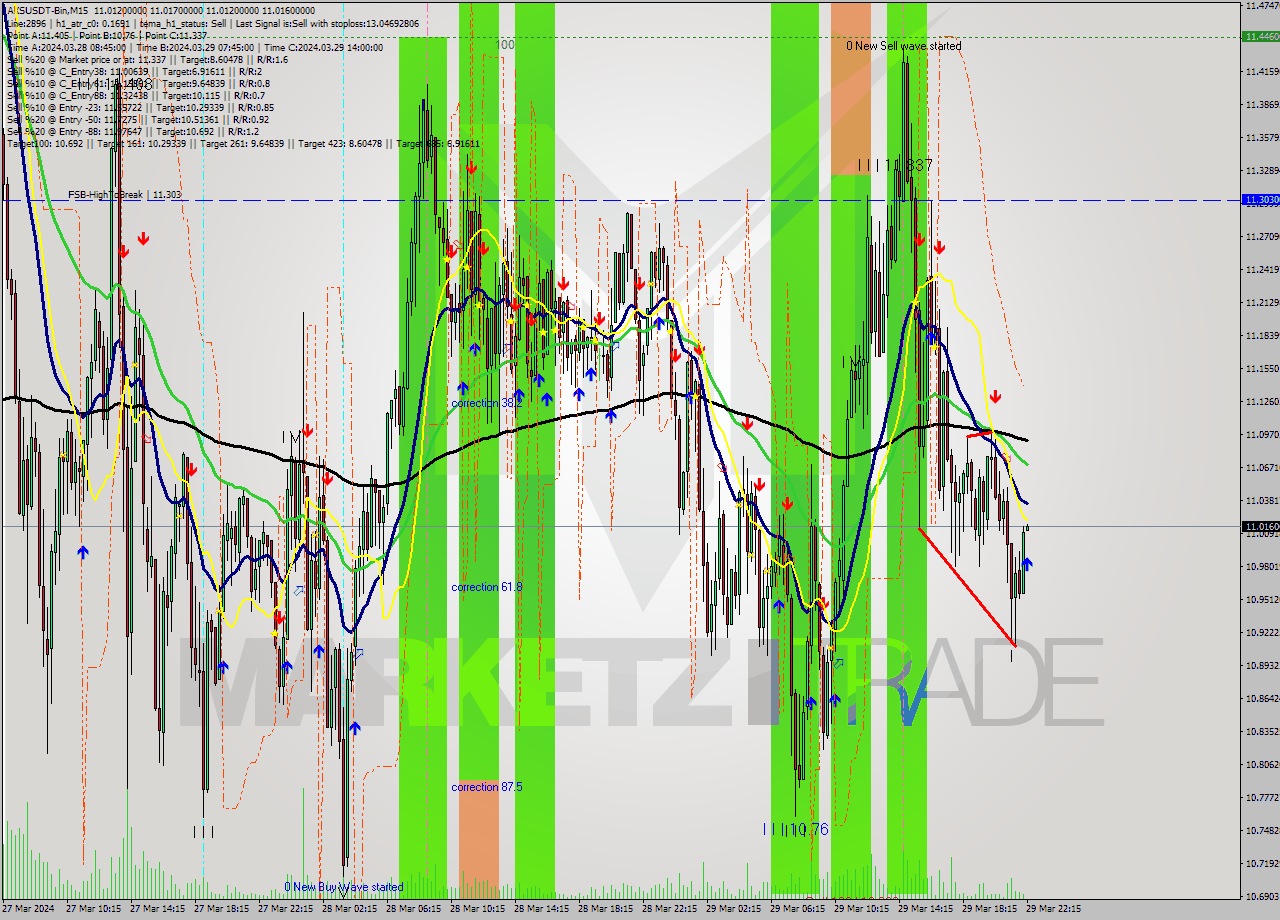Screen dimensions: 1280x920
Task: Click the 10.9222 price axis value
Action: pos(1263,632)
